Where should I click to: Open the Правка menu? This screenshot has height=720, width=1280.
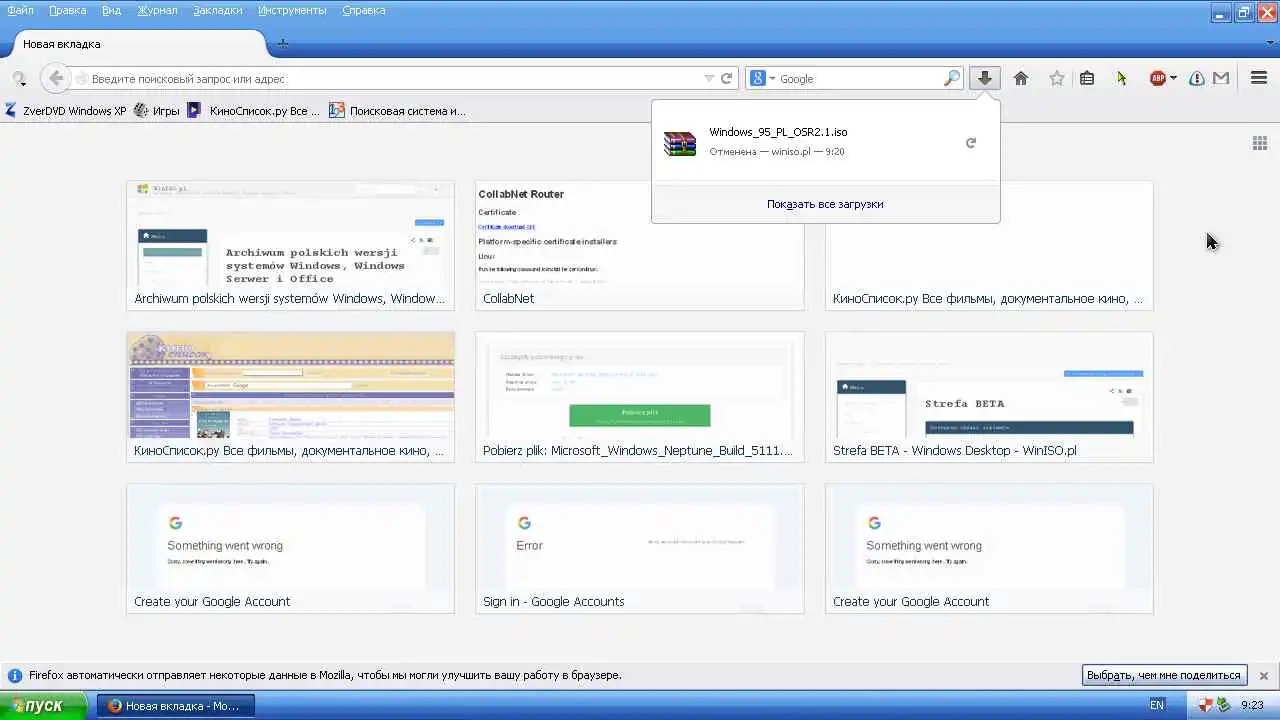pyautogui.click(x=67, y=10)
